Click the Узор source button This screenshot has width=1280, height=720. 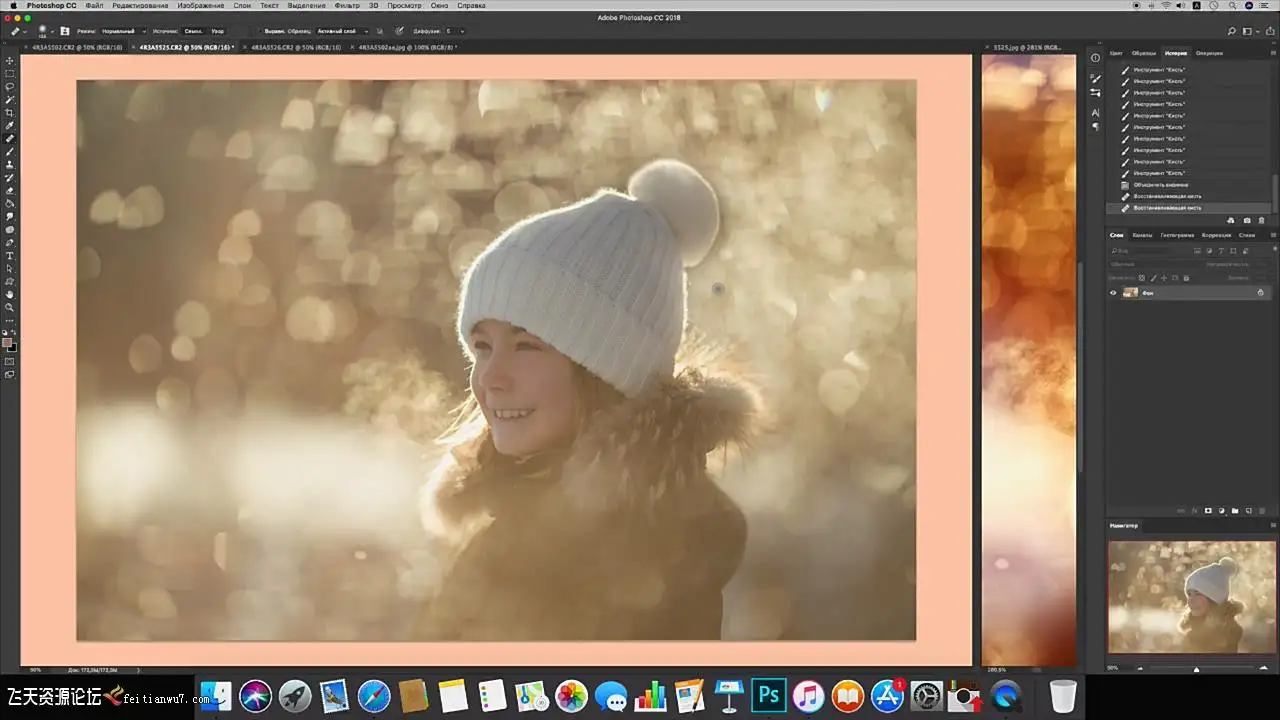pos(217,31)
